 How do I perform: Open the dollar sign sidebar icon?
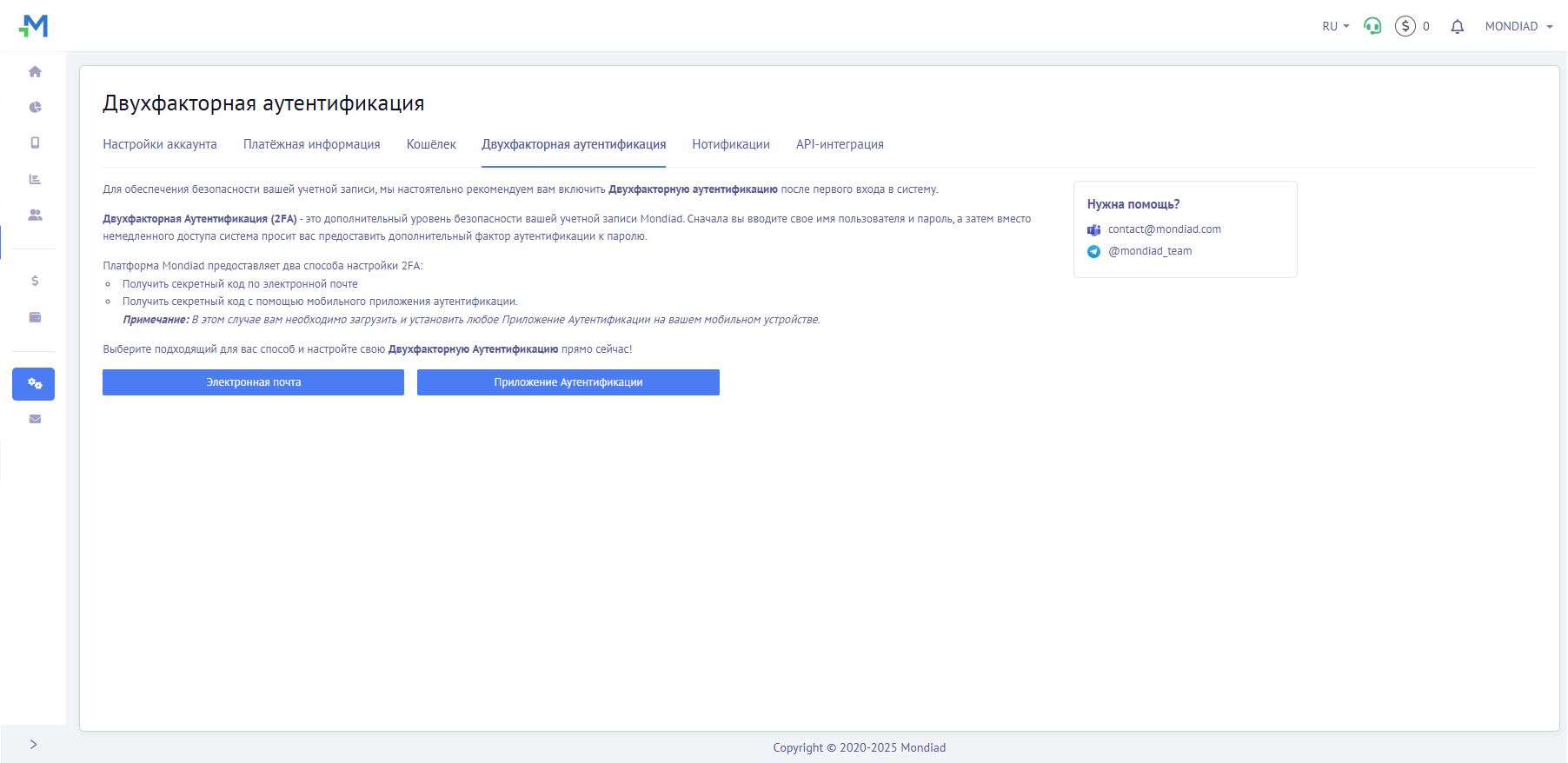(x=35, y=281)
